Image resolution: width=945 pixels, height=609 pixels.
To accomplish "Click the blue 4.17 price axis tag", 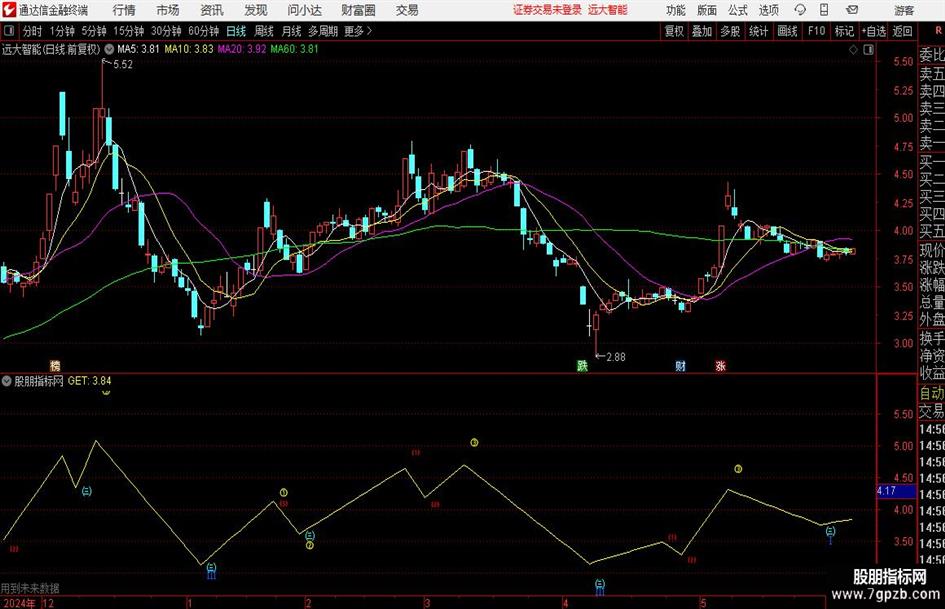I will pyautogui.click(x=896, y=491).
